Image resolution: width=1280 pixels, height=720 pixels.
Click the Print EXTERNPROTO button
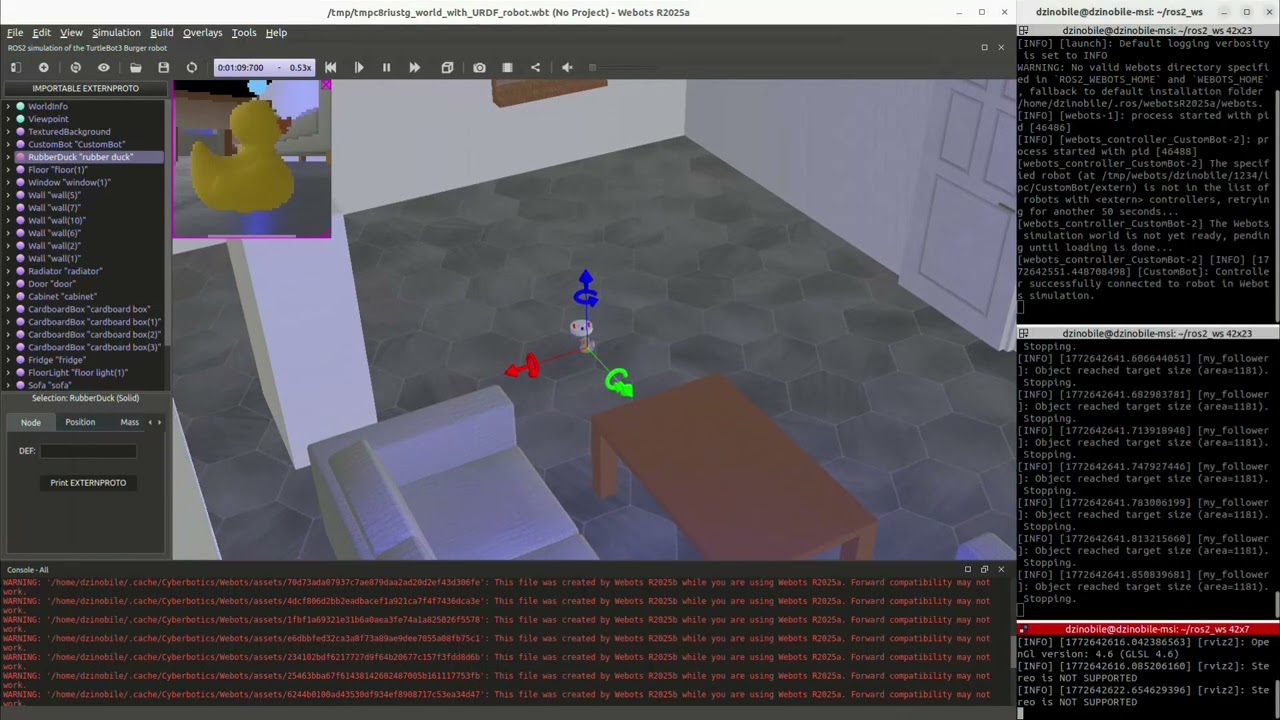tap(88, 482)
